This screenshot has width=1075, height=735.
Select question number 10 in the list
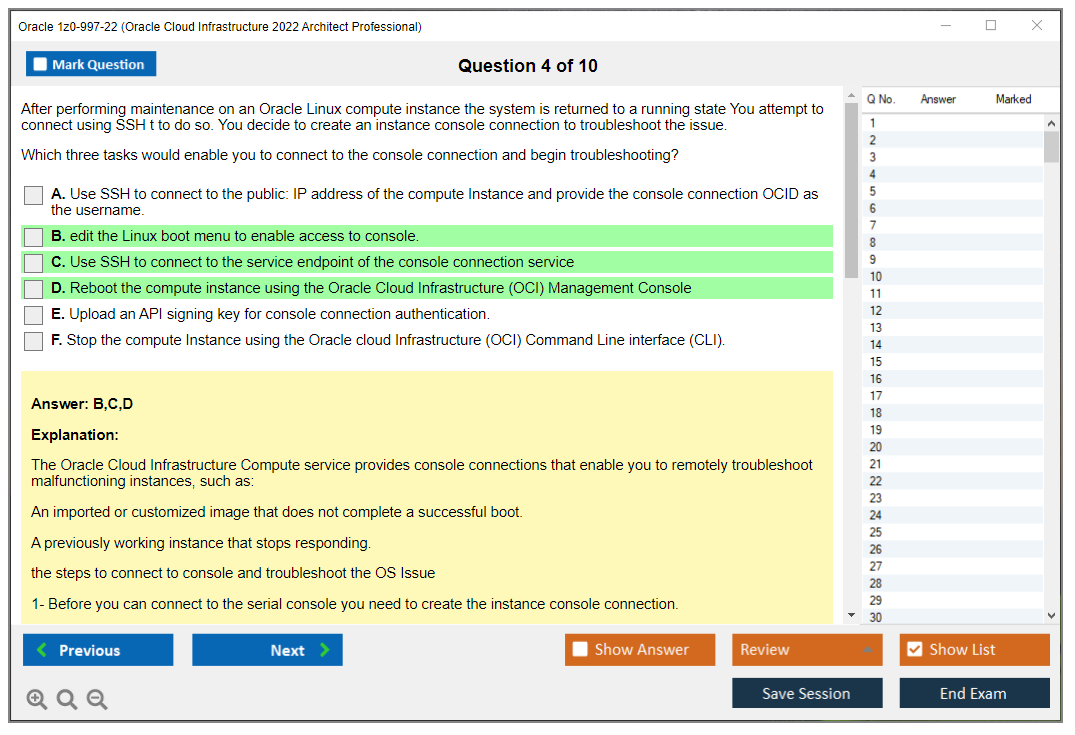(x=876, y=277)
